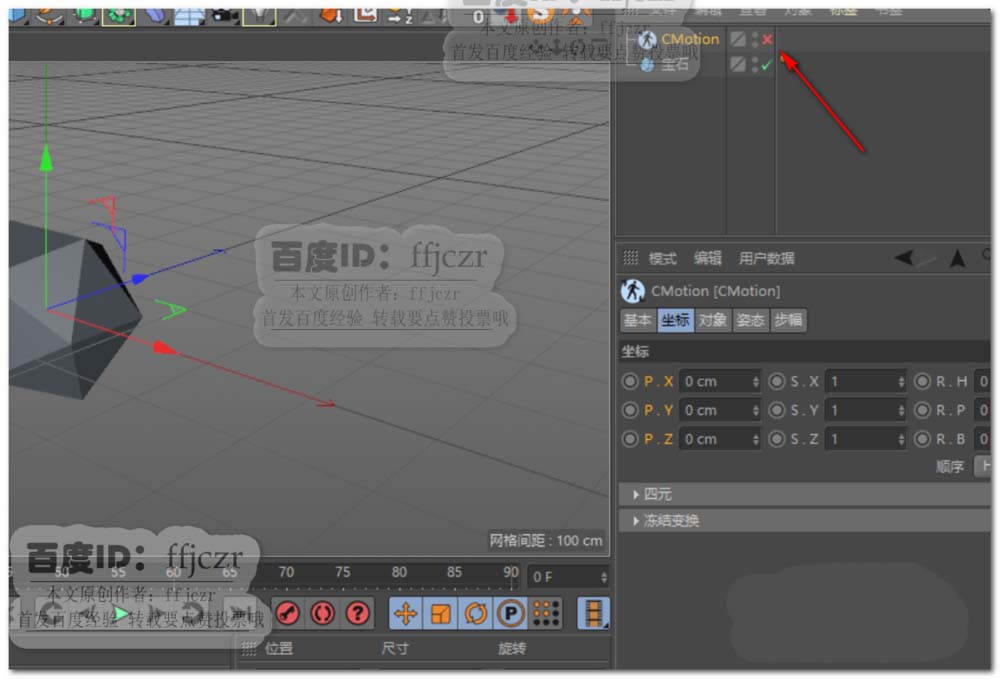Click the attribute manager back arrow
Image resolution: width=1000 pixels, height=679 pixels.
click(904, 258)
